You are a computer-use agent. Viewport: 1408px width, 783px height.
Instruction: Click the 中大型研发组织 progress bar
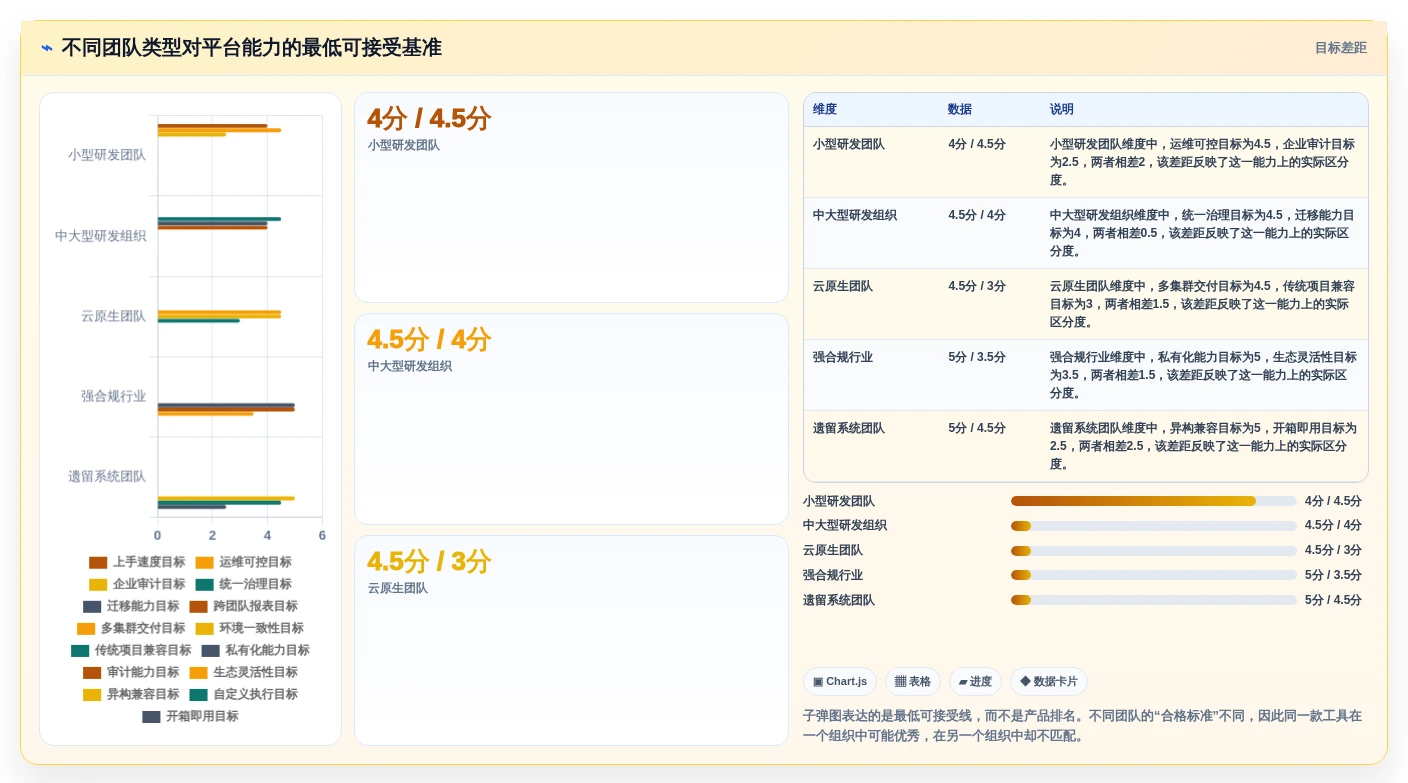(1153, 526)
